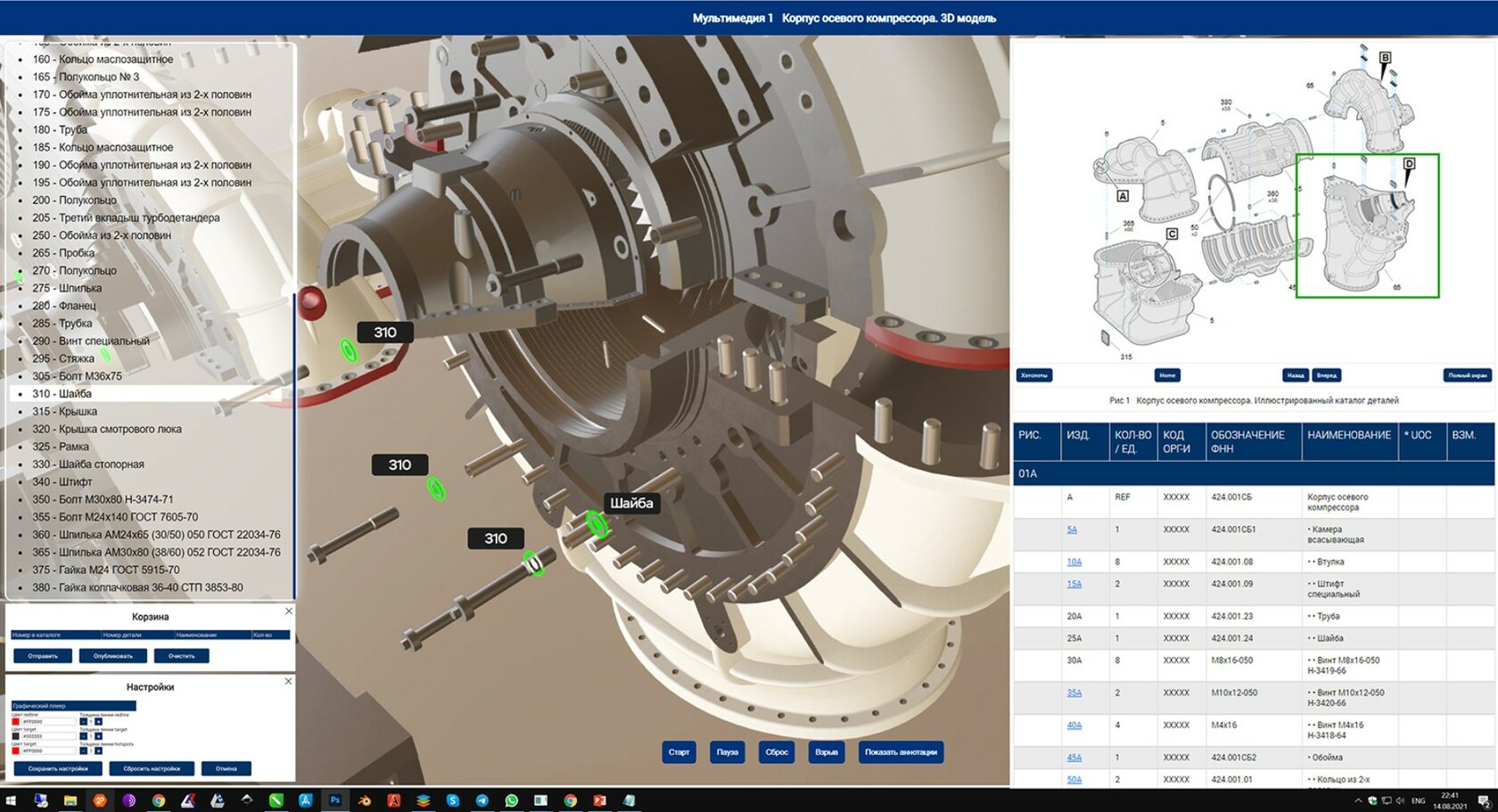Screen dimensions: 1498x812
Task: Publish the basket with Опубликовать
Action: [x=113, y=656]
